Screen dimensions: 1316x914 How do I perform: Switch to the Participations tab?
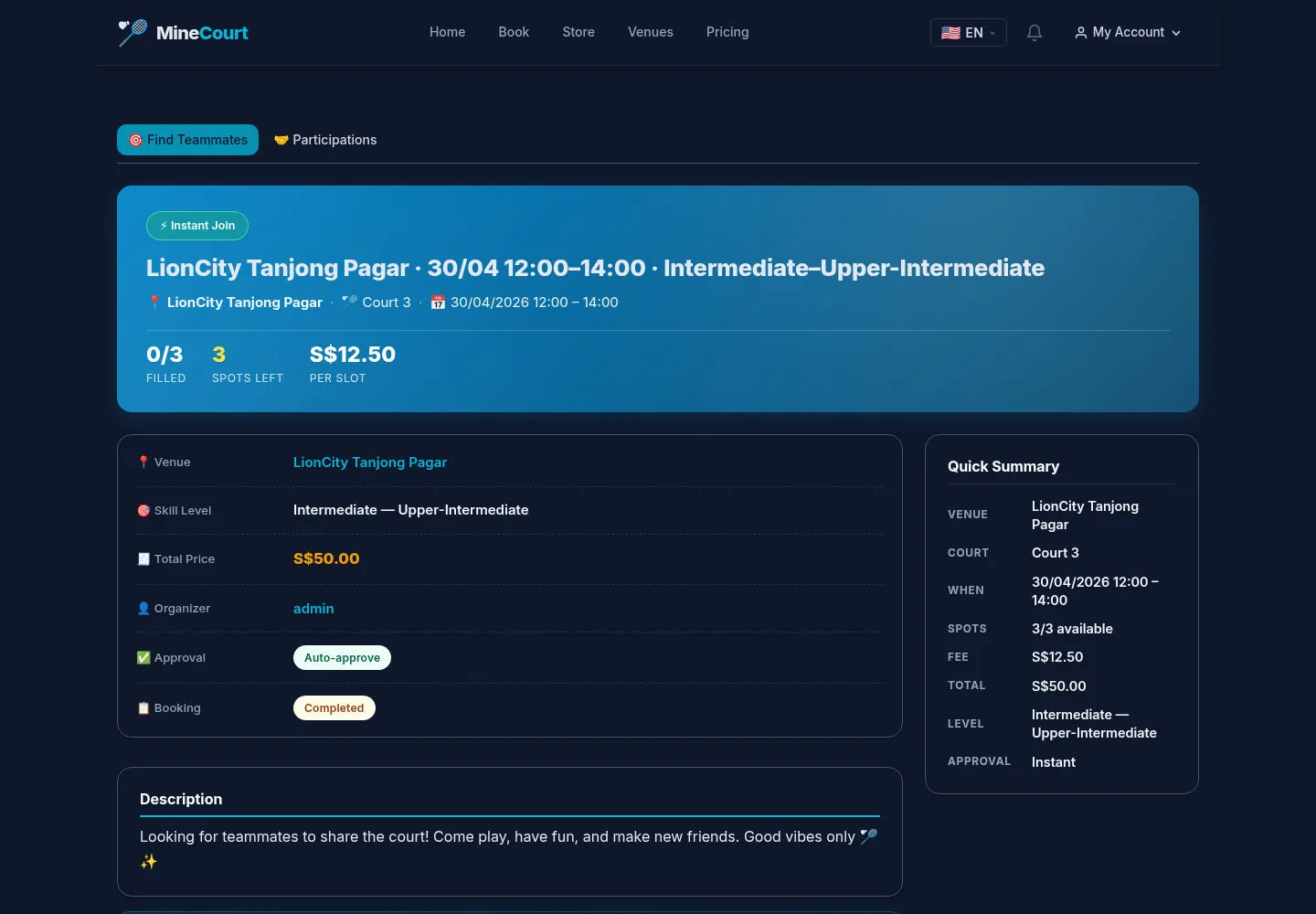325,140
